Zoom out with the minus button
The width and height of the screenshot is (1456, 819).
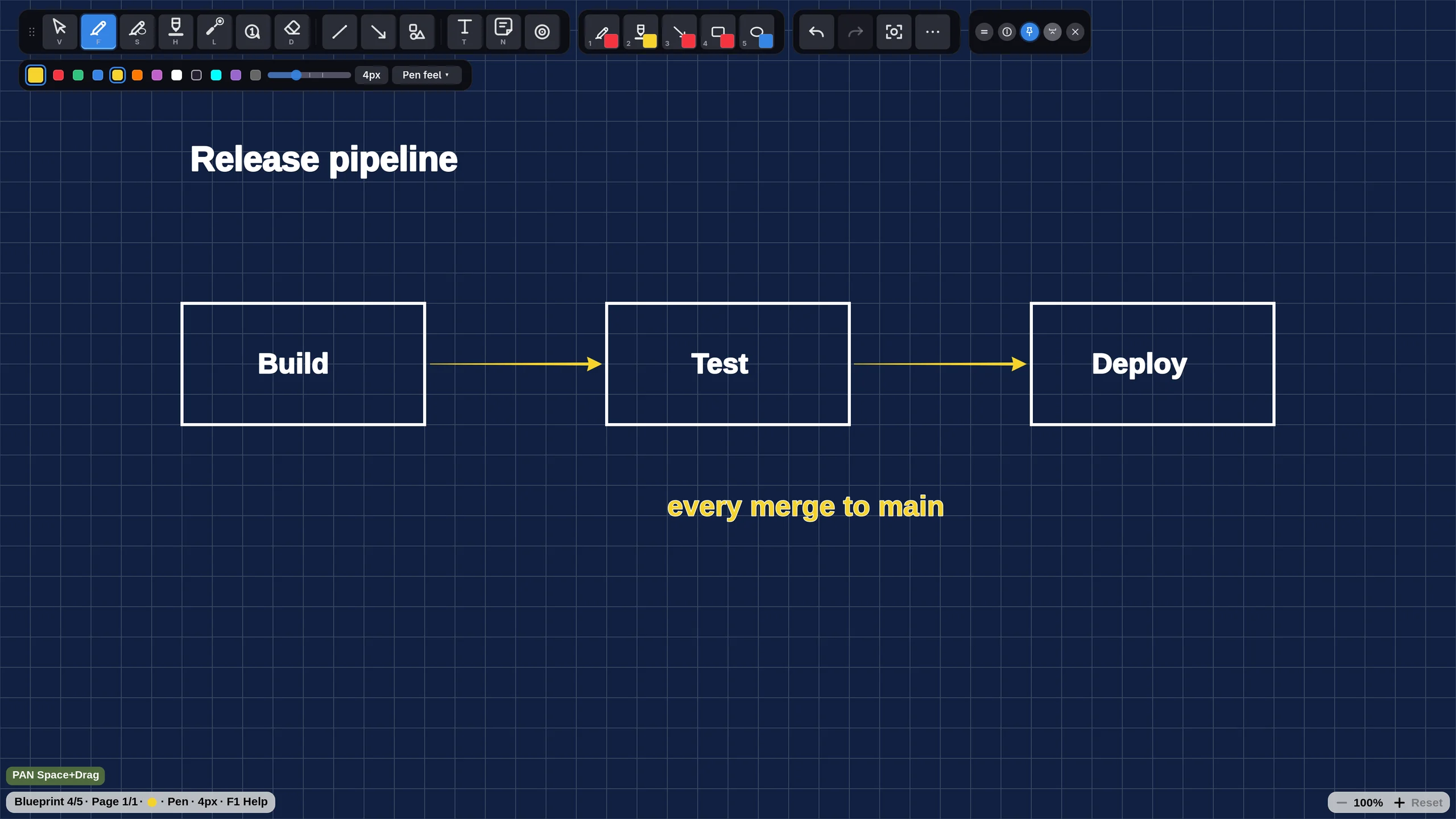[x=1342, y=803]
